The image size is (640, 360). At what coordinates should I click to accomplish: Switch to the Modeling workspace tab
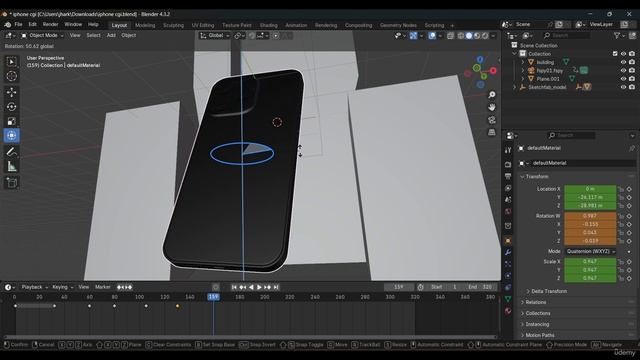coord(145,25)
